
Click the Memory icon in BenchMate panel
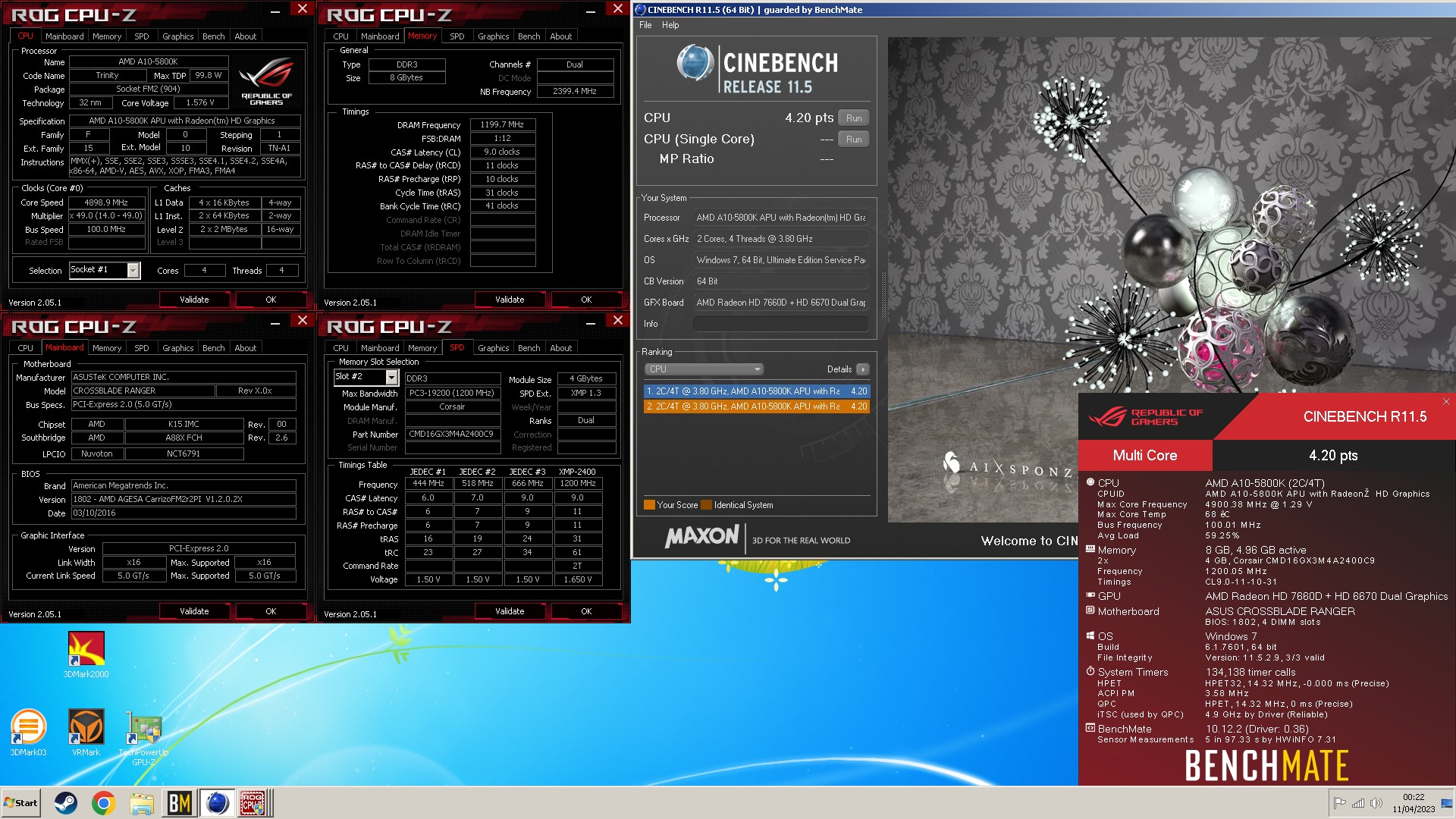pos(1090,549)
